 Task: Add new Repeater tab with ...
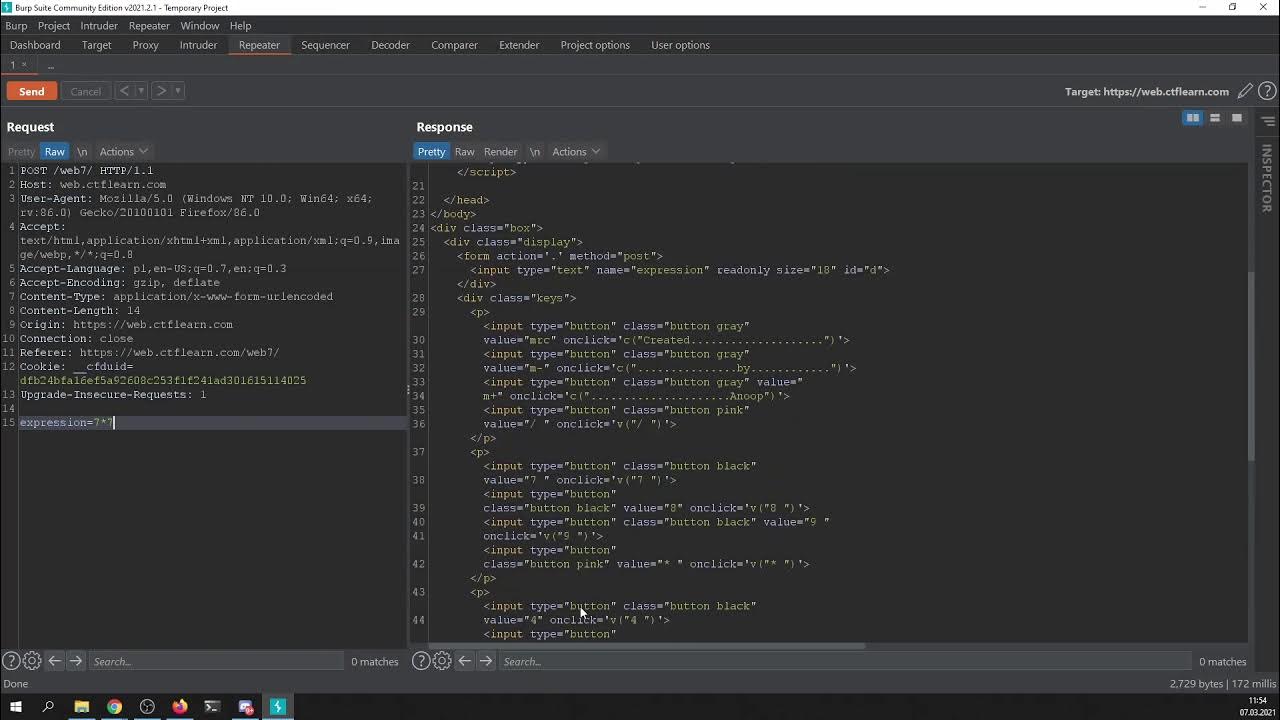(50, 65)
